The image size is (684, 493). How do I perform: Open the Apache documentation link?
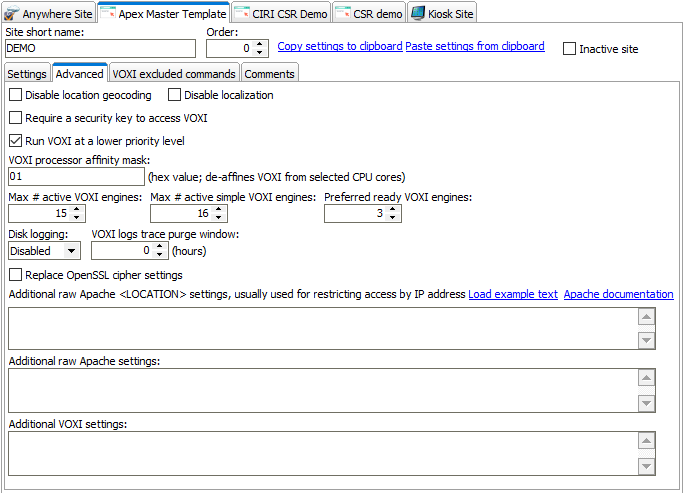pyautogui.click(x=618, y=294)
